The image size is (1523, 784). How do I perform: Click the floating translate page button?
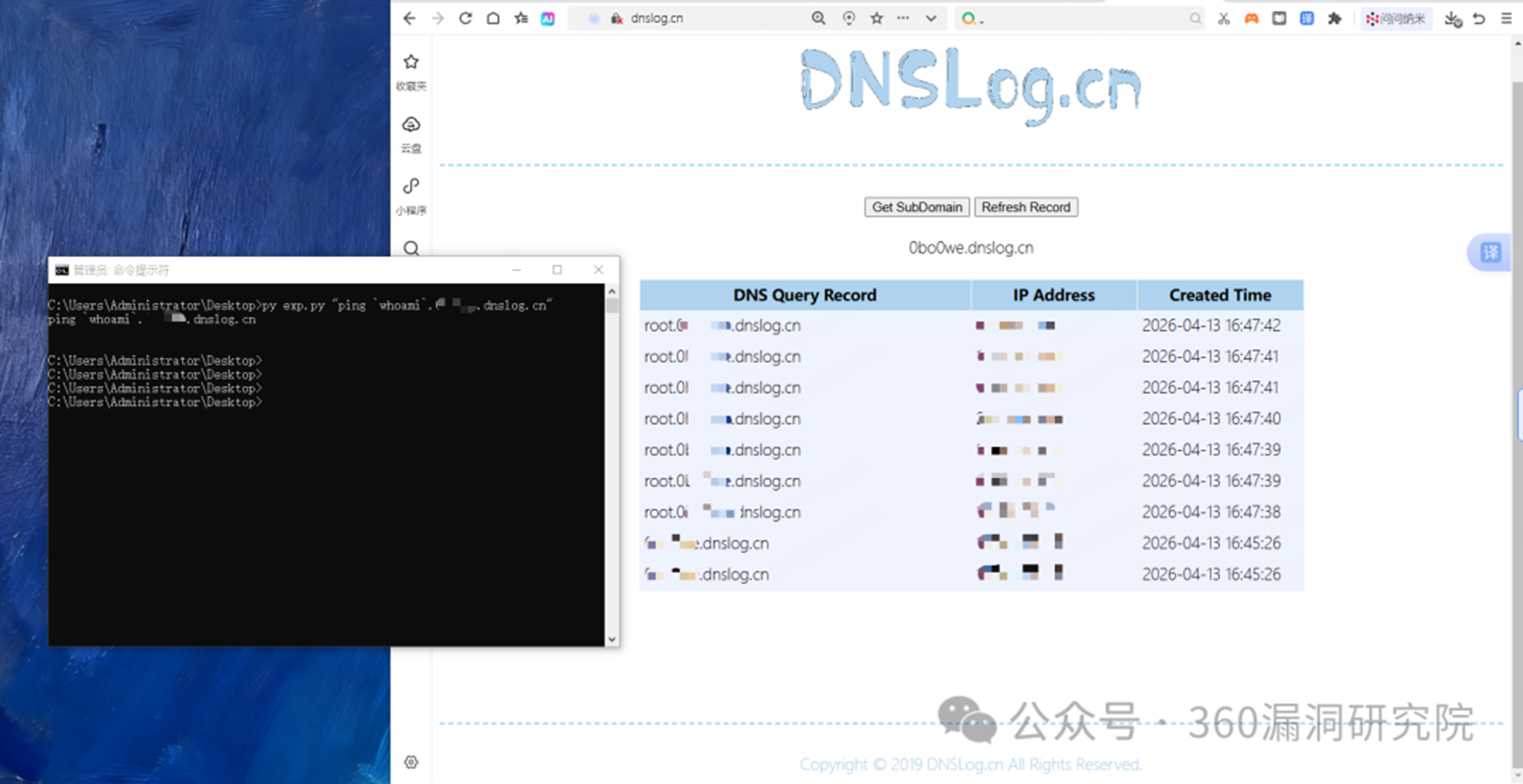1490,253
